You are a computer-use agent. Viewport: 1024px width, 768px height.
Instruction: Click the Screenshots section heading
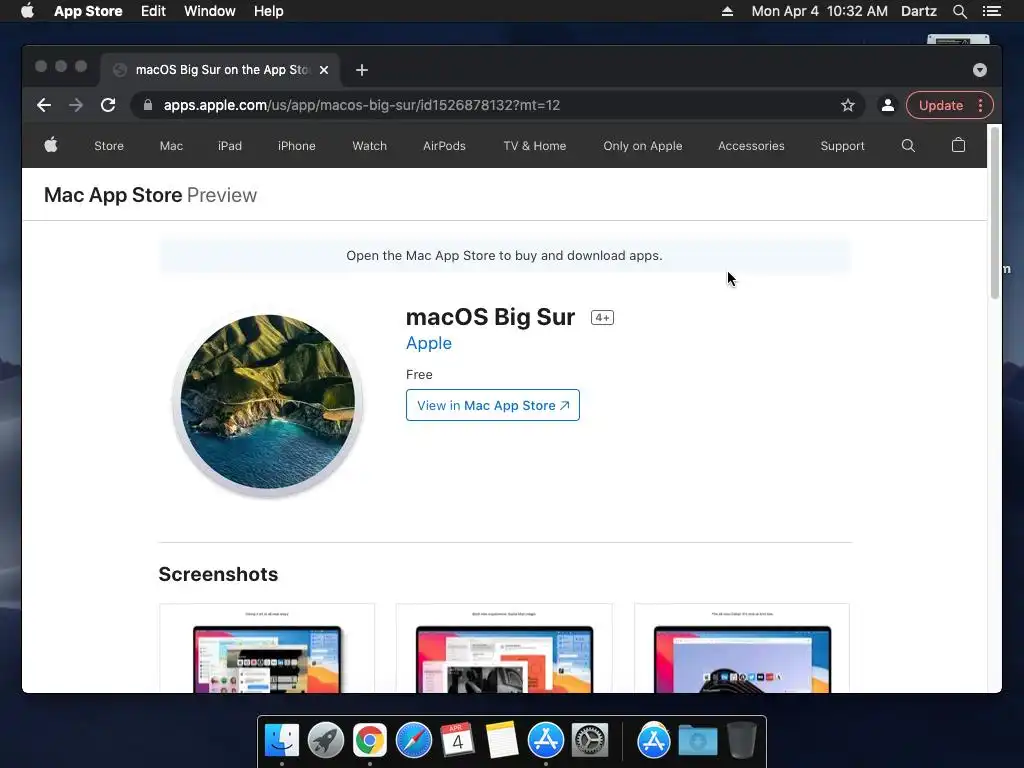(218, 574)
